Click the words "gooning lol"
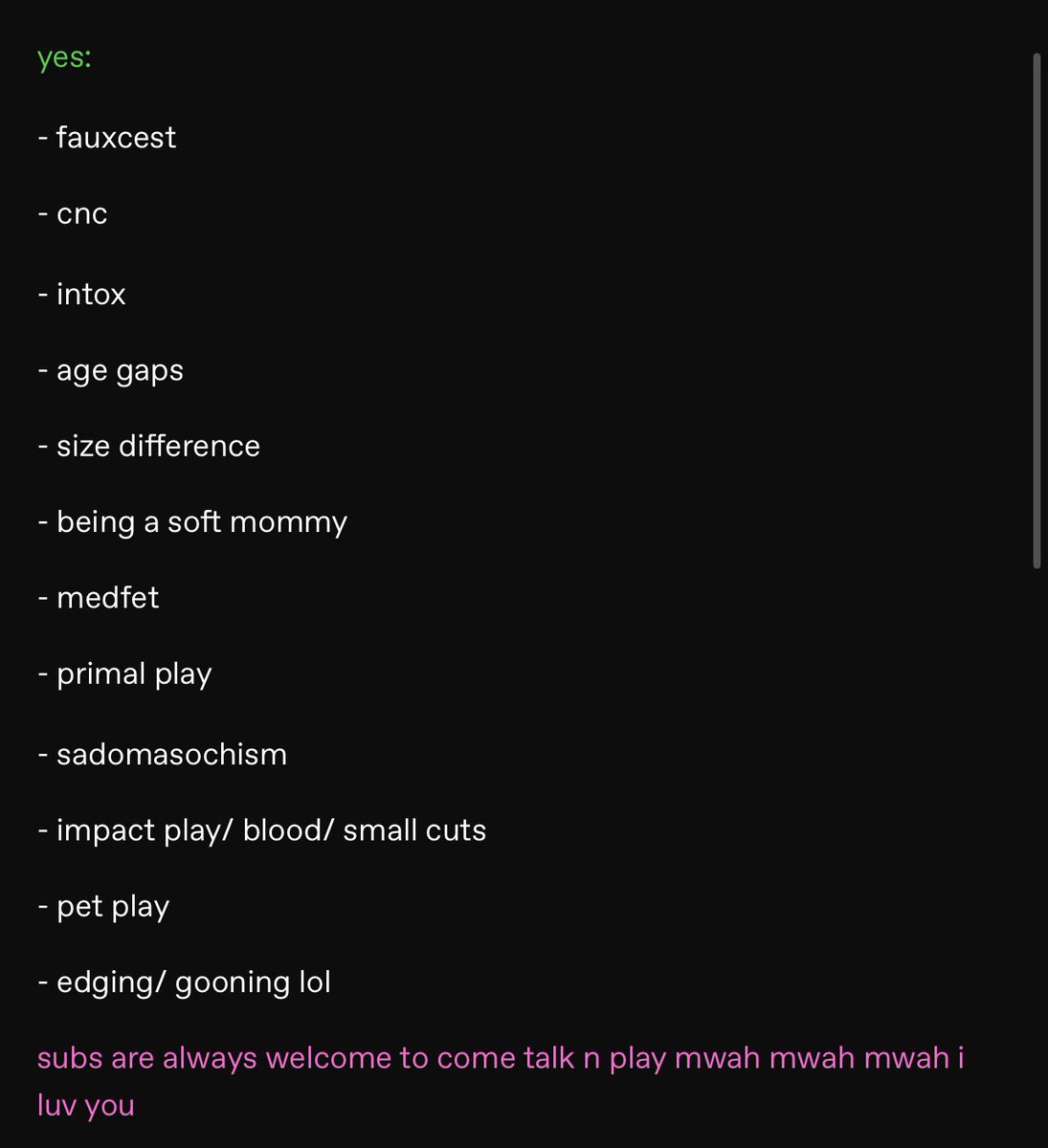 point(253,982)
